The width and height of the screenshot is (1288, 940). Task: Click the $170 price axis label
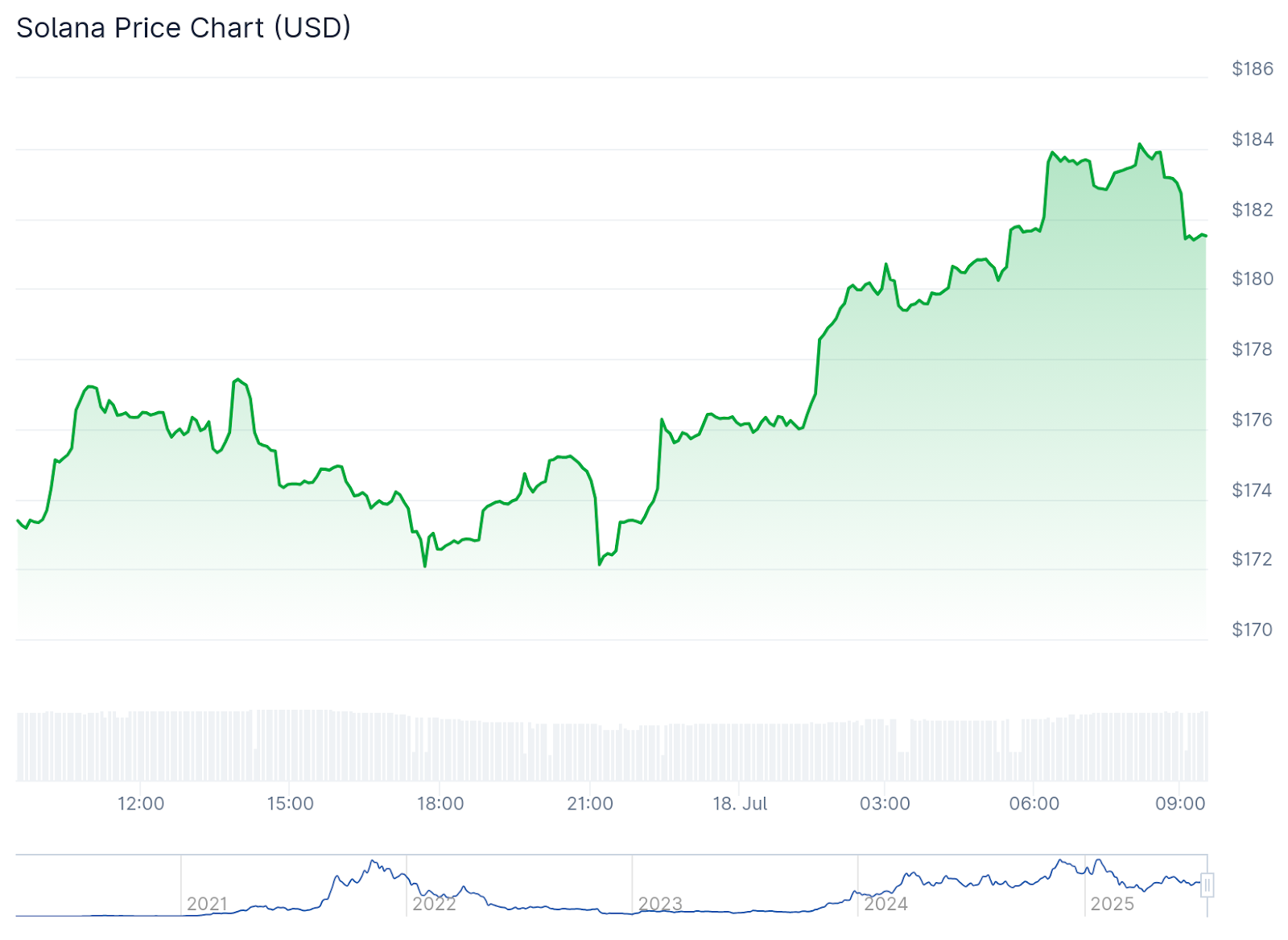point(1253,629)
